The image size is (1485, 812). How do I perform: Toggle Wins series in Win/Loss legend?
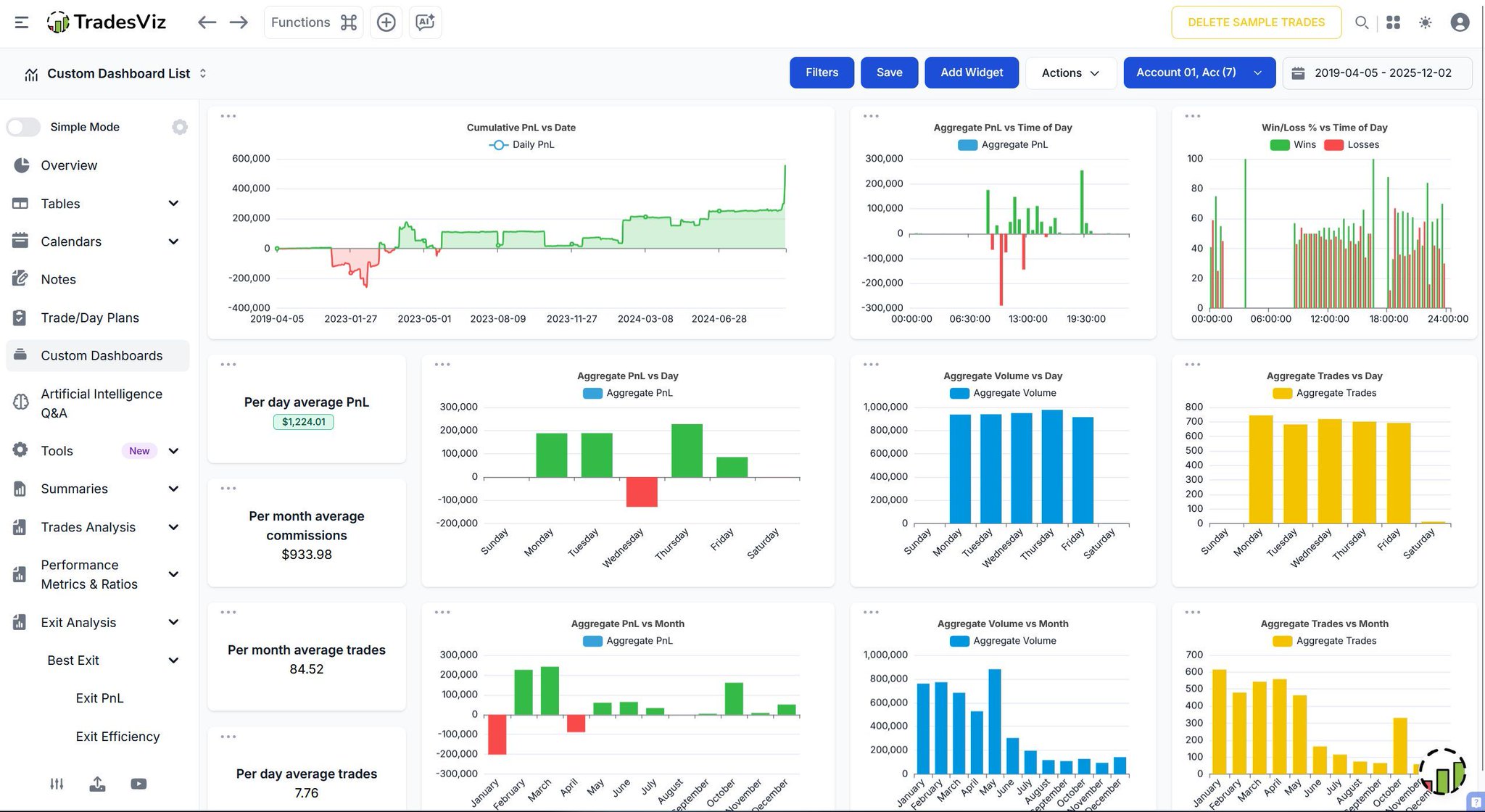(x=1280, y=145)
